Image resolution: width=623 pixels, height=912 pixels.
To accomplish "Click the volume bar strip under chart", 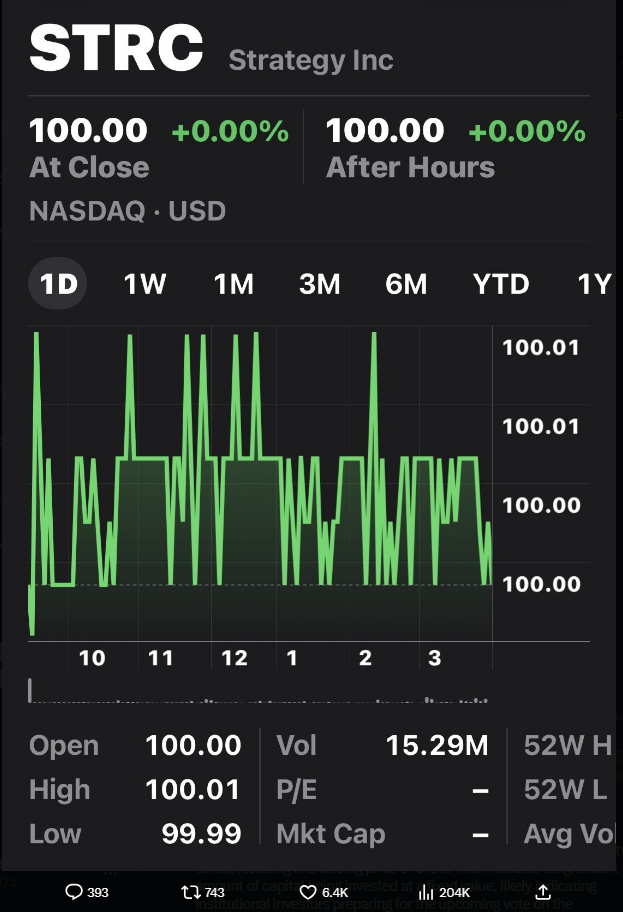I will point(258,691).
